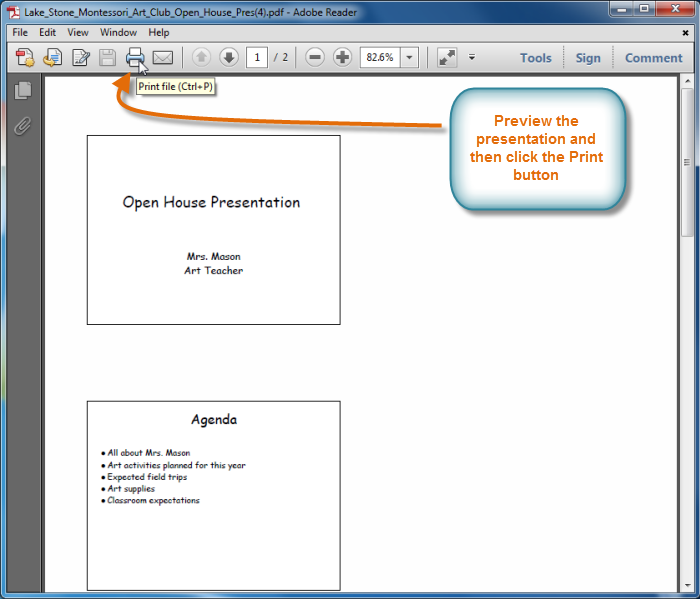700x599 pixels.
Task: Go to next page with down arrow
Action: click(x=229, y=57)
